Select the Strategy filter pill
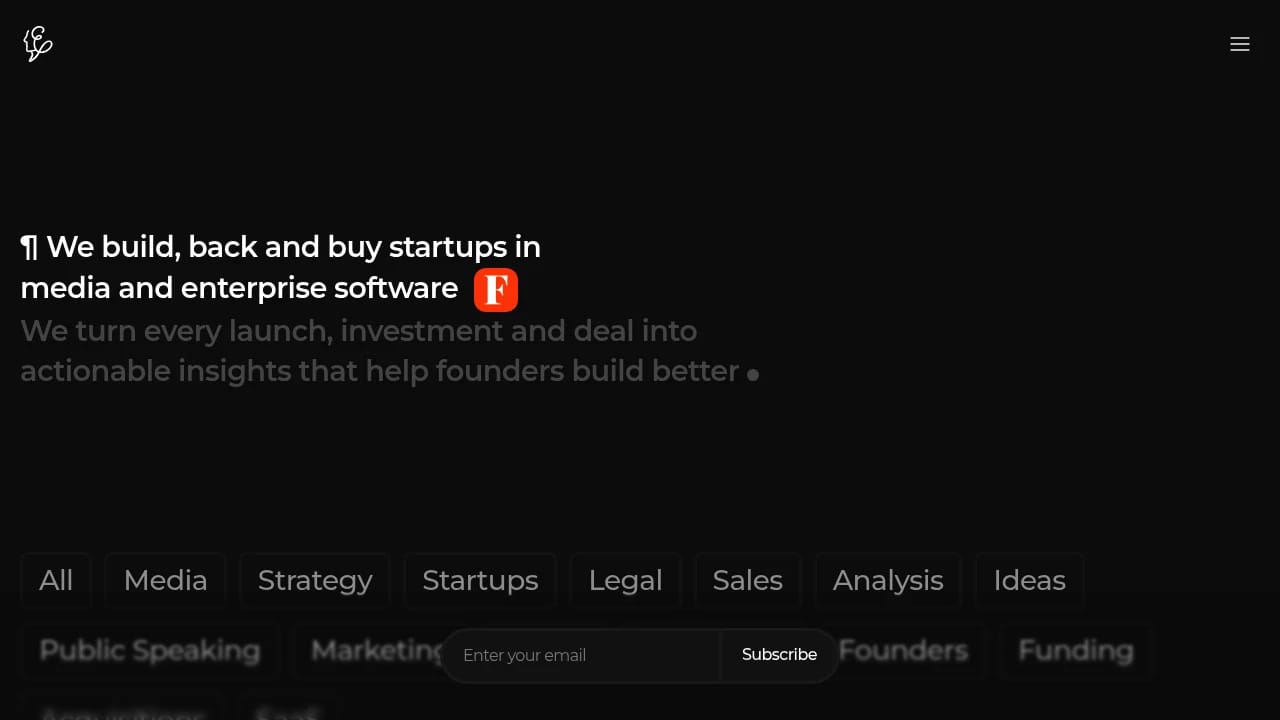This screenshot has width=1280, height=720. (x=314, y=580)
